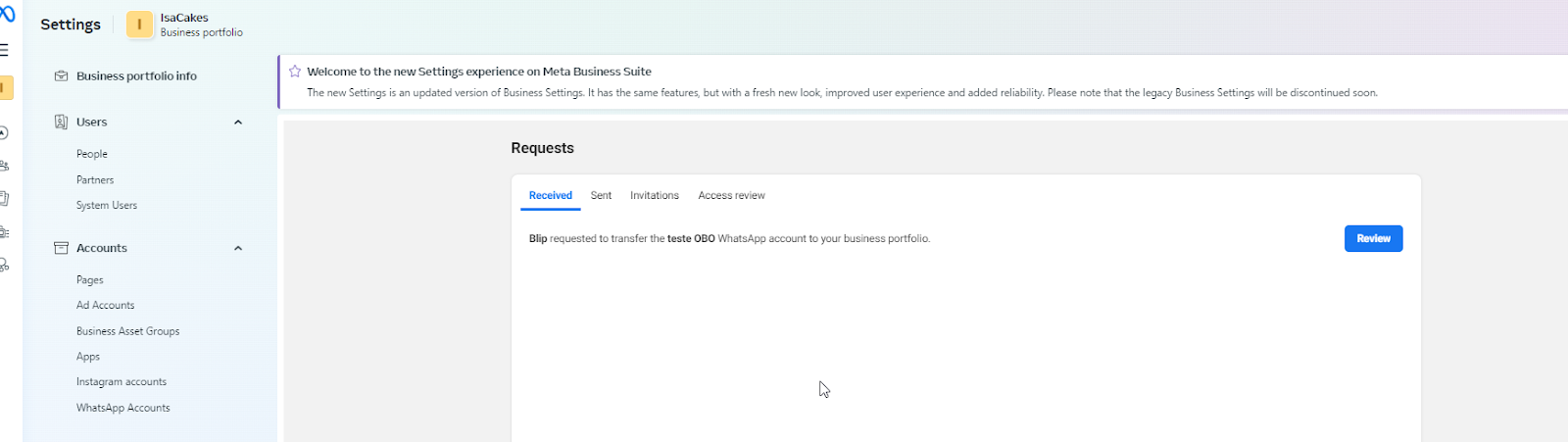Click the blue Review button
The image size is (1568, 442).
[1373, 238]
